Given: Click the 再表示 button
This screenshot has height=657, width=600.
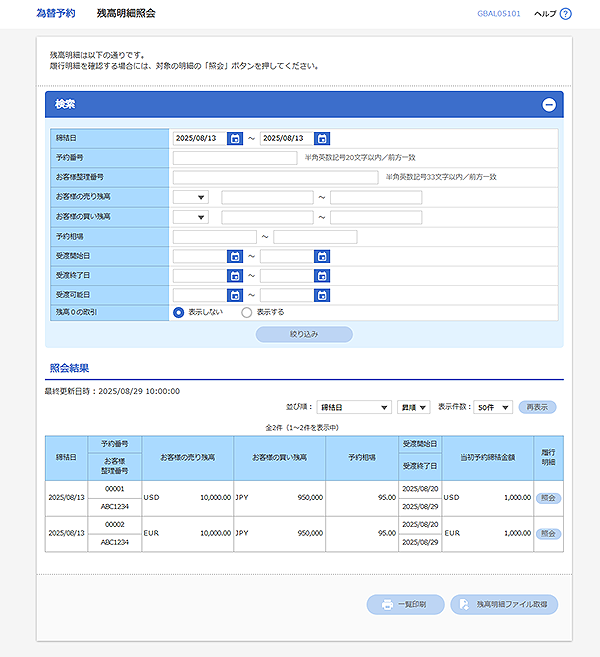Looking at the screenshot, I should (x=537, y=407).
